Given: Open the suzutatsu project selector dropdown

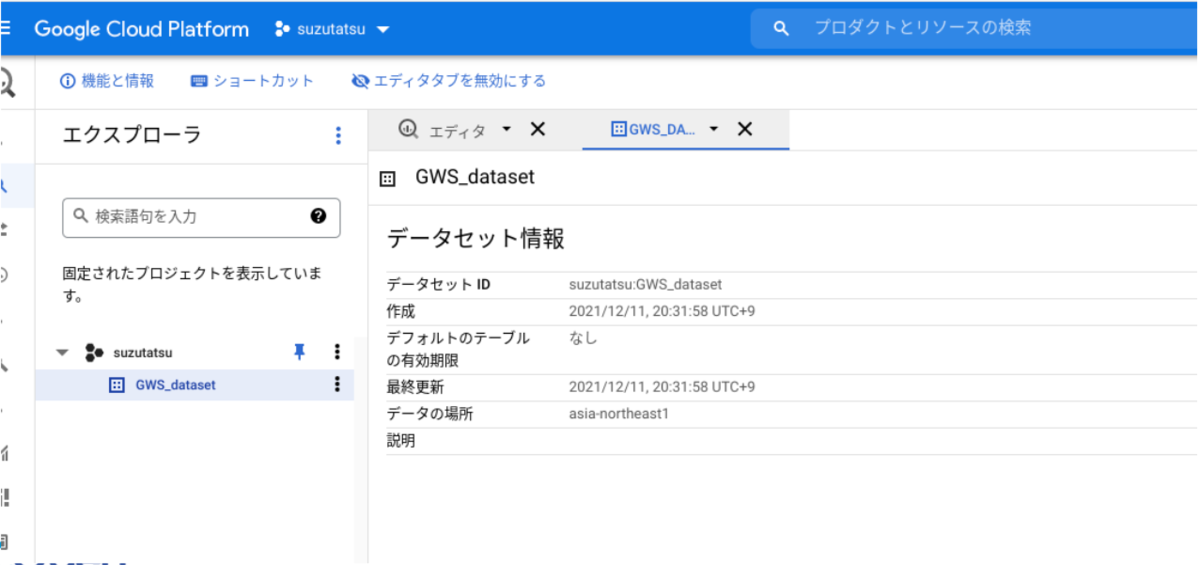Looking at the screenshot, I should click(332, 29).
